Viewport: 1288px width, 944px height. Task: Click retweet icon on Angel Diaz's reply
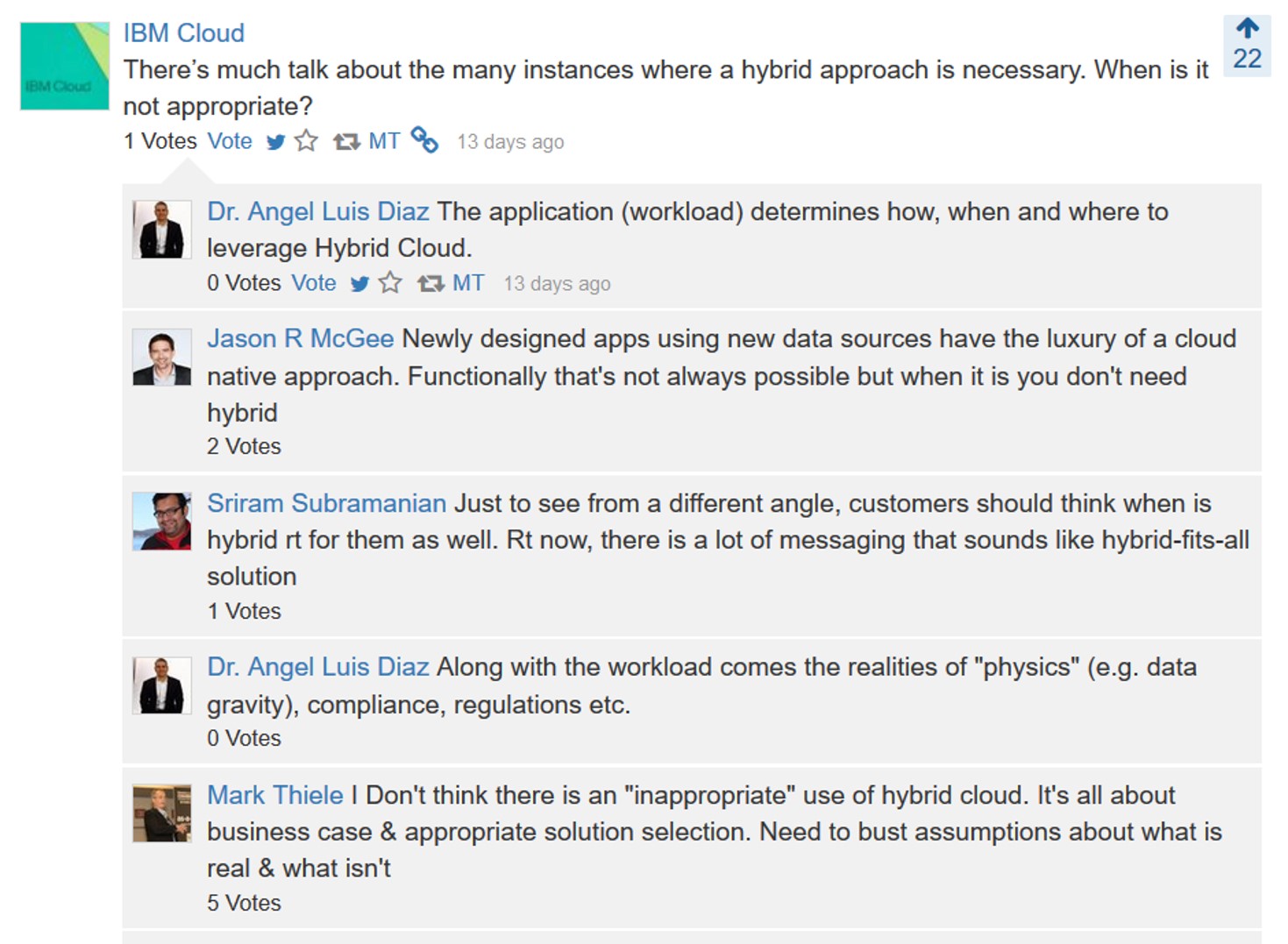431,284
